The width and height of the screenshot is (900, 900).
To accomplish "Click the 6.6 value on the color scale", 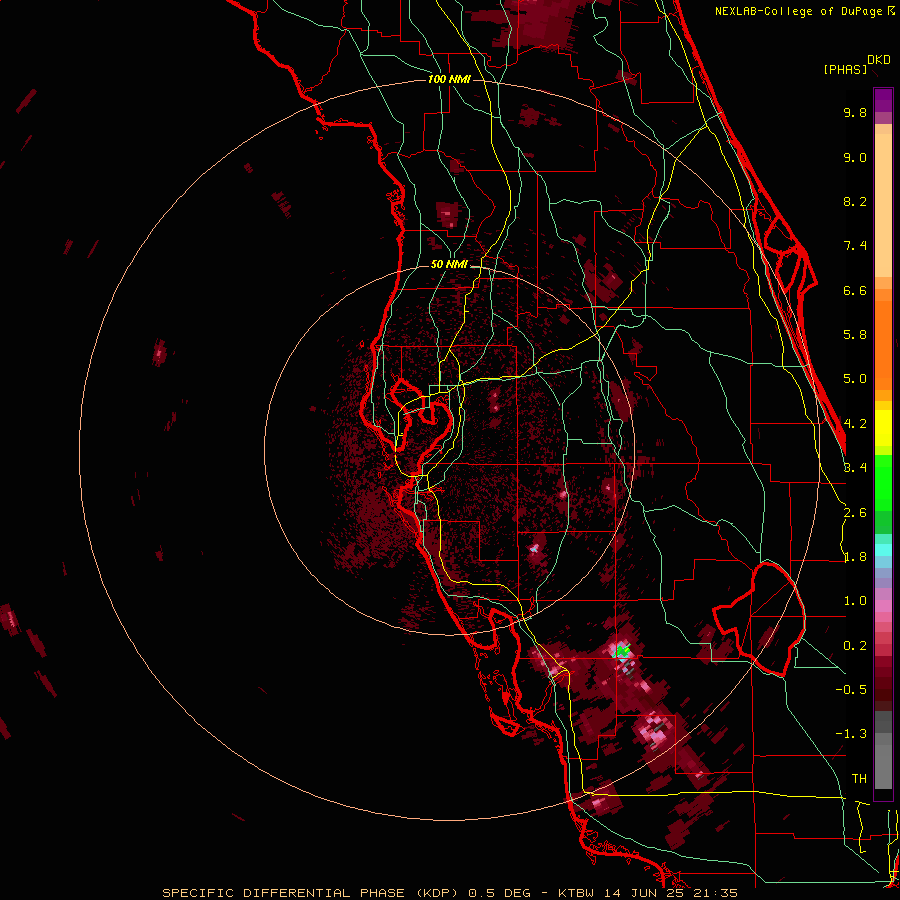I will 855,290.
